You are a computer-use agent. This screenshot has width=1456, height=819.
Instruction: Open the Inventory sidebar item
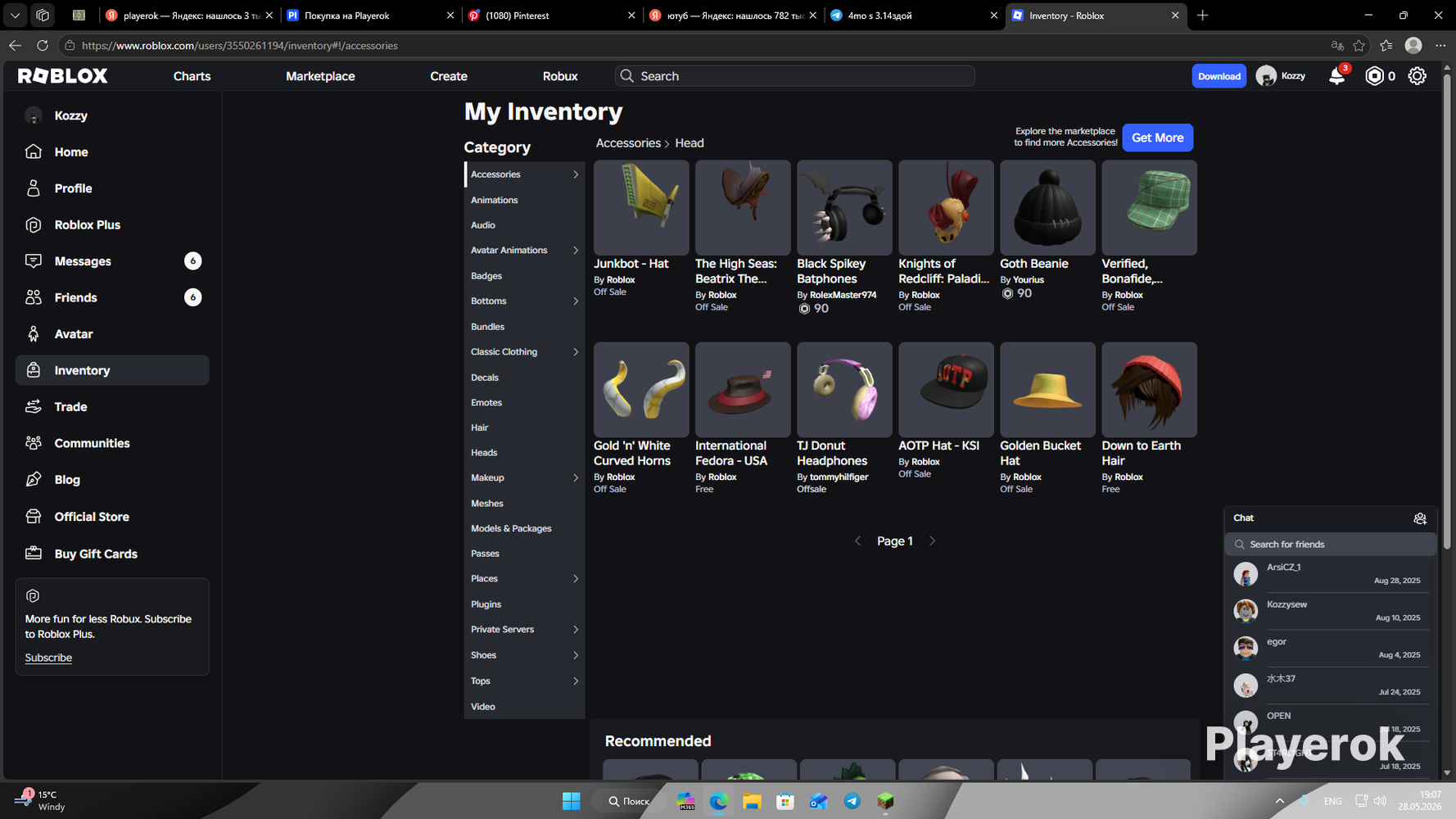[112, 370]
